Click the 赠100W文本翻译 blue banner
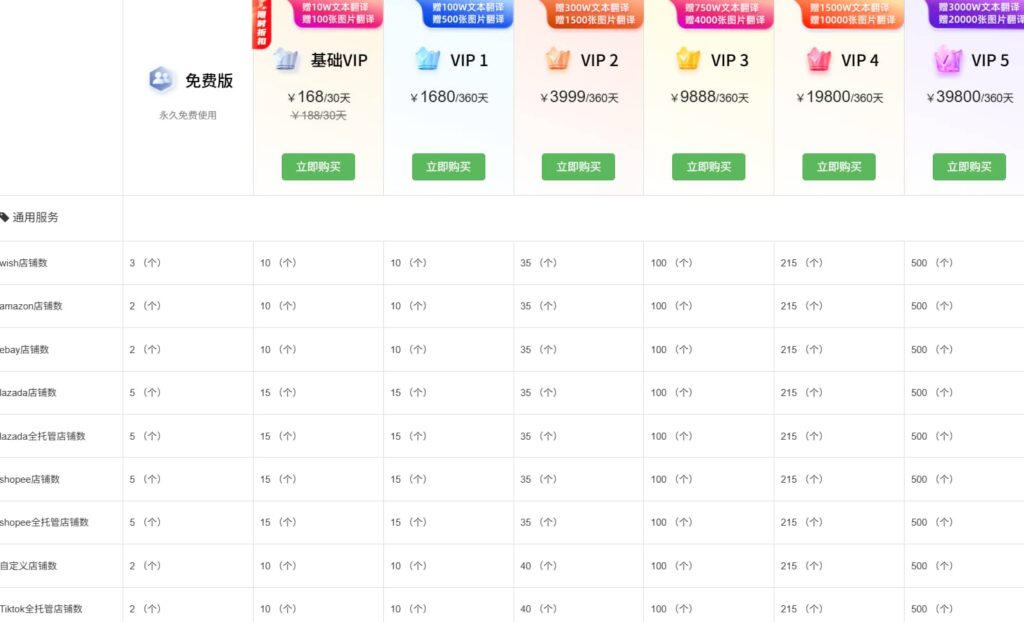The image size is (1024, 622). point(468,13)
